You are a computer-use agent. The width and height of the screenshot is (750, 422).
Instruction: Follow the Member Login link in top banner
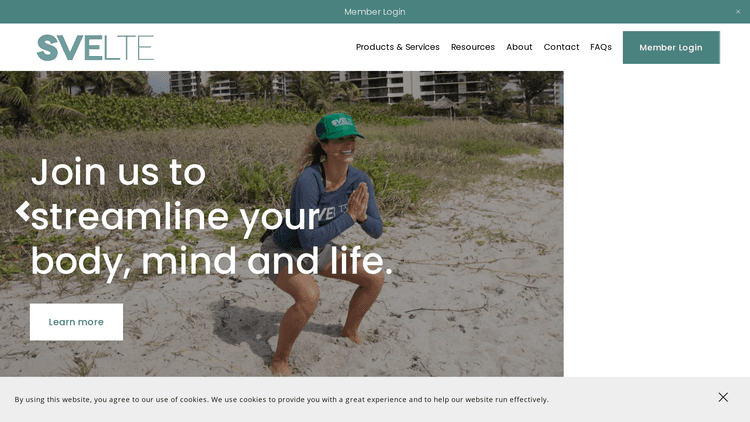(375, 11)
